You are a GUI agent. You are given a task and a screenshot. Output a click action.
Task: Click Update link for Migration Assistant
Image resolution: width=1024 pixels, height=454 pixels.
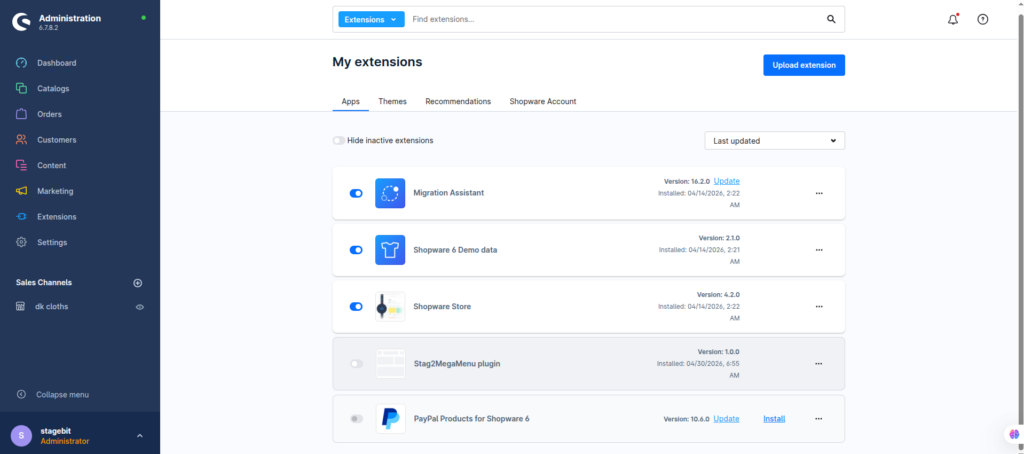727,181
